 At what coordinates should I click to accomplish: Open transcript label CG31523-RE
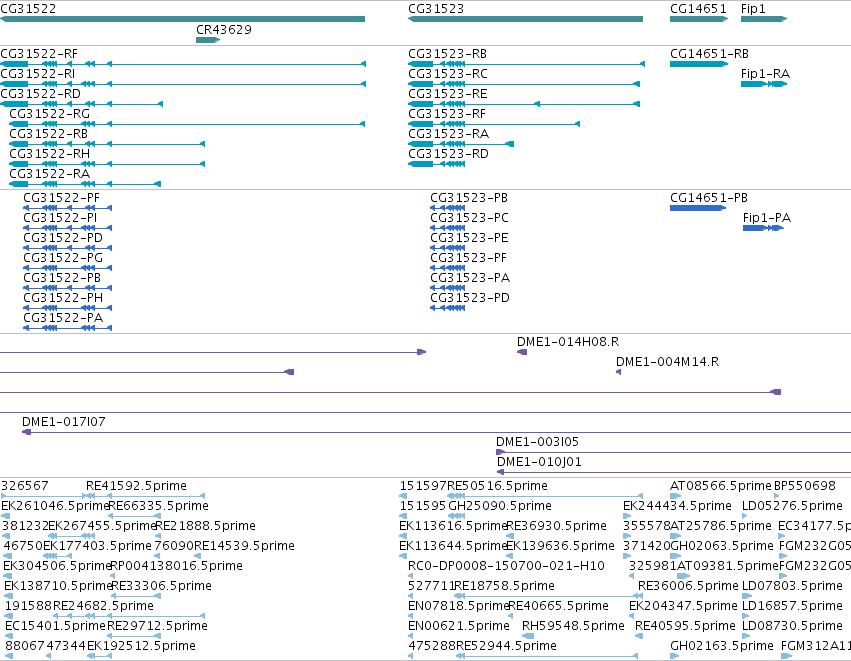(x=448, y=94)
